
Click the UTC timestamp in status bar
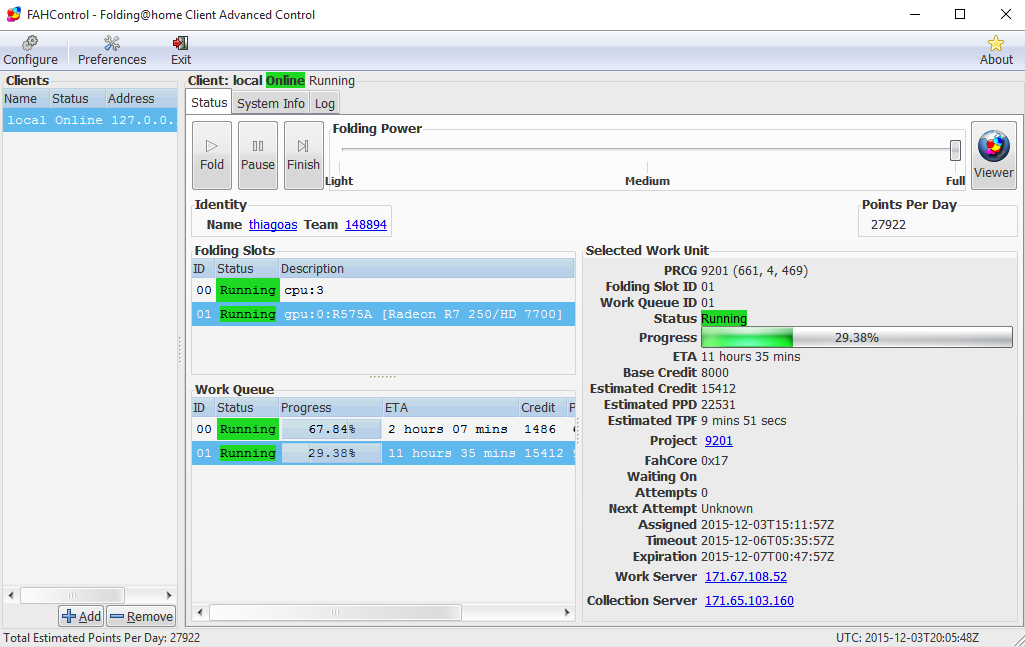[907, 638]
